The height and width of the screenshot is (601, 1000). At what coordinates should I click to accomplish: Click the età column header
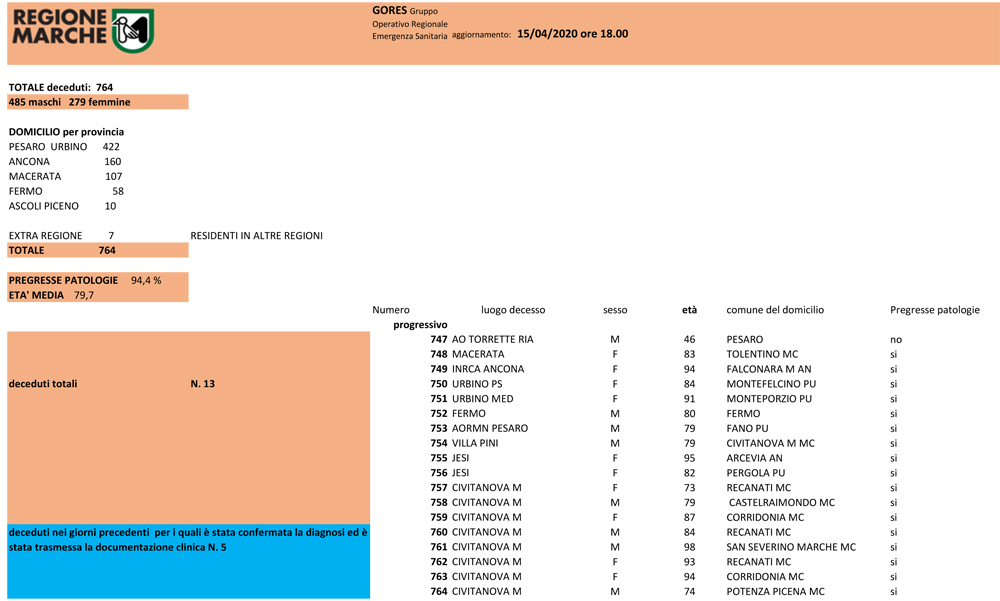pyautogui.click(x=689, y=310)
